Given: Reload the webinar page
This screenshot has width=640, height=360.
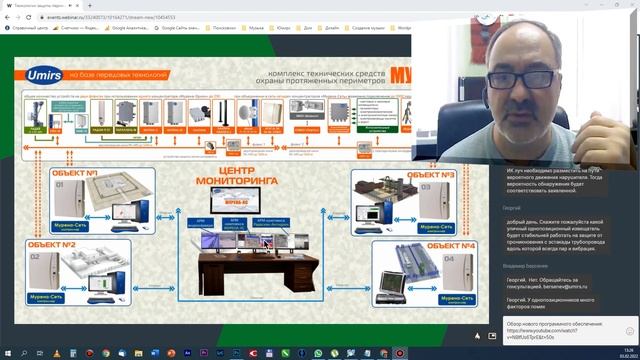Looking at the screenshot, I should tap(29, 17).
